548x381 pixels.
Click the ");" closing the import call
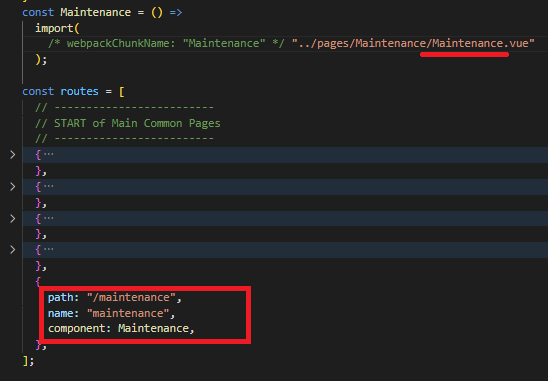41,60
